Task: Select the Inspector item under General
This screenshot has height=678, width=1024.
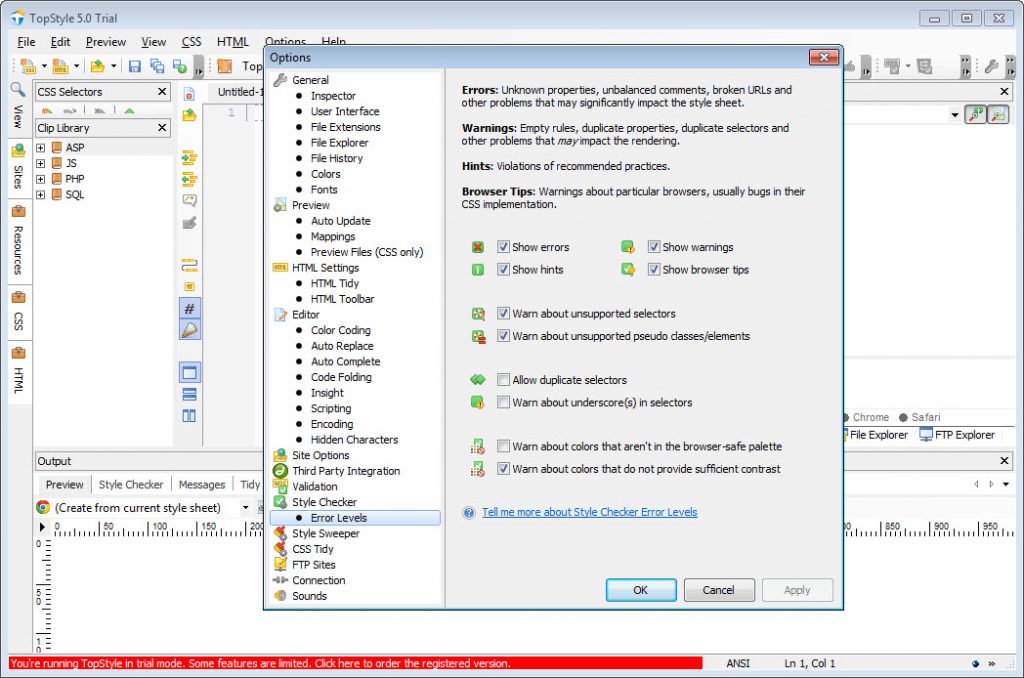Action: [x=333, y=96]
